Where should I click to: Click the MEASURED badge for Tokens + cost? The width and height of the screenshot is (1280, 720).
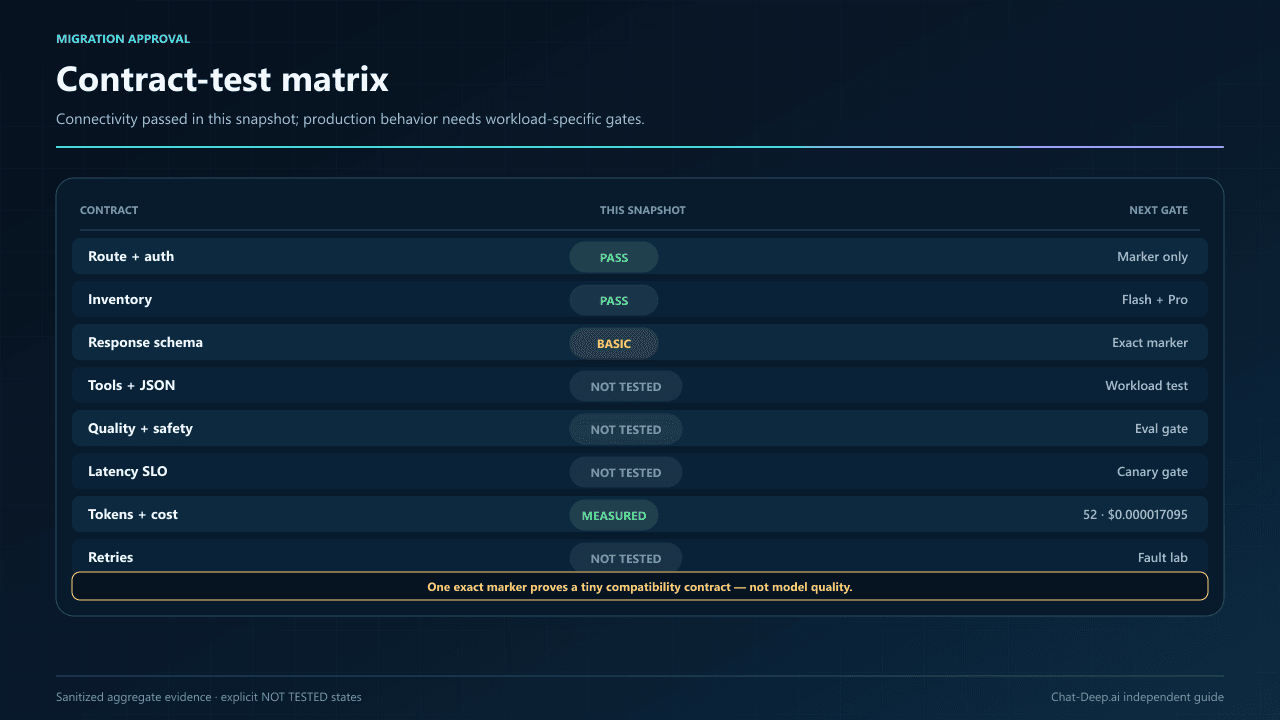tap(614, 515)
